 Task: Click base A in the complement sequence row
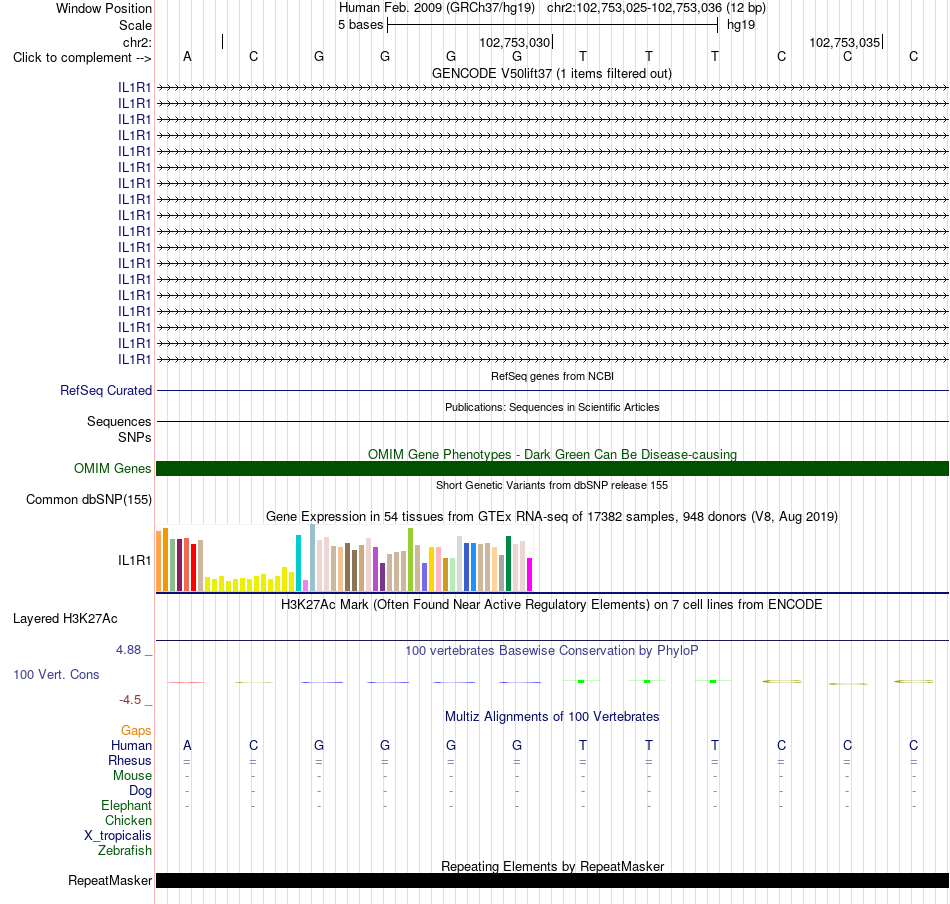187,56
